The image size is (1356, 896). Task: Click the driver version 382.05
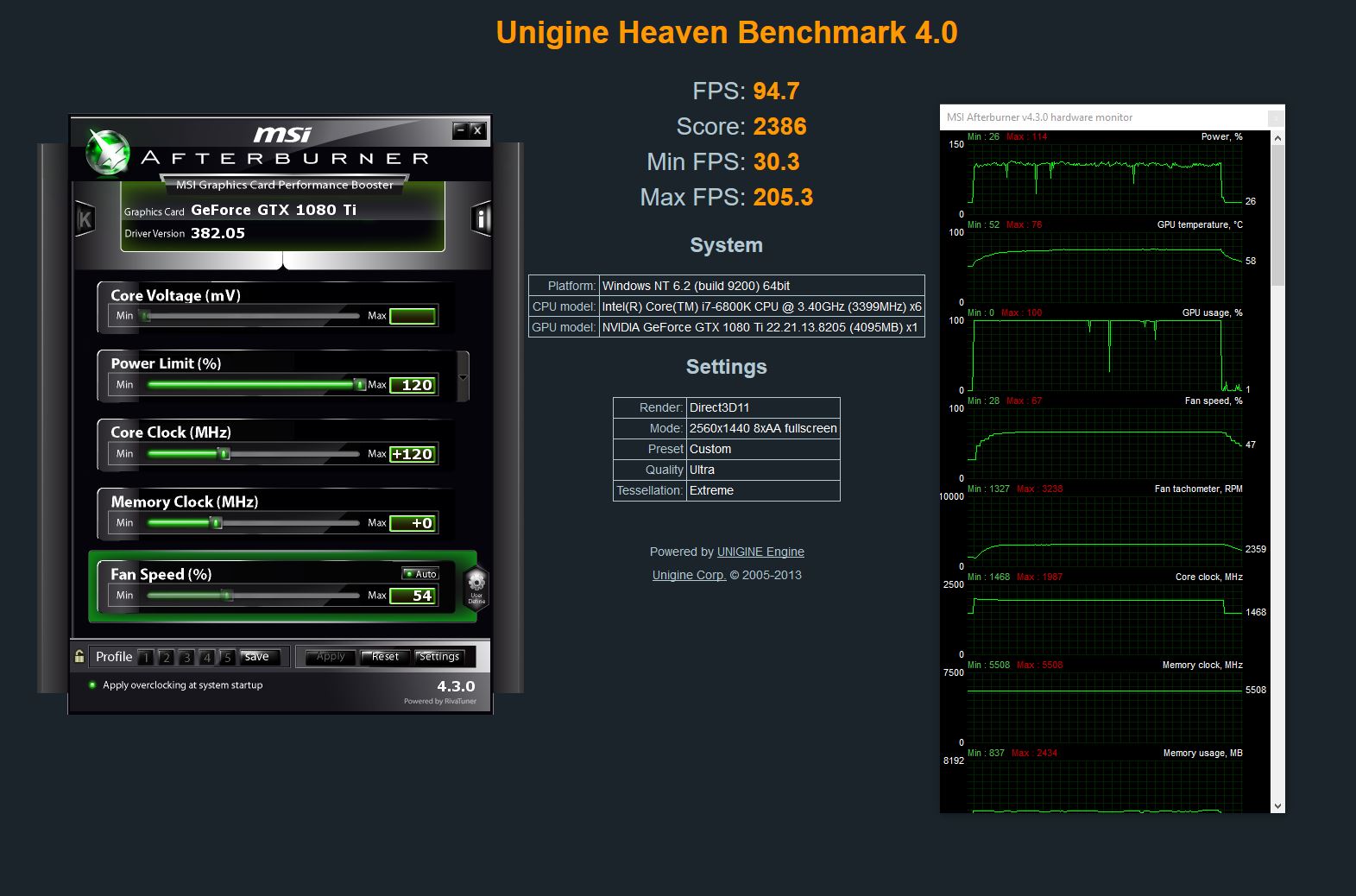[x=218, y=233]
